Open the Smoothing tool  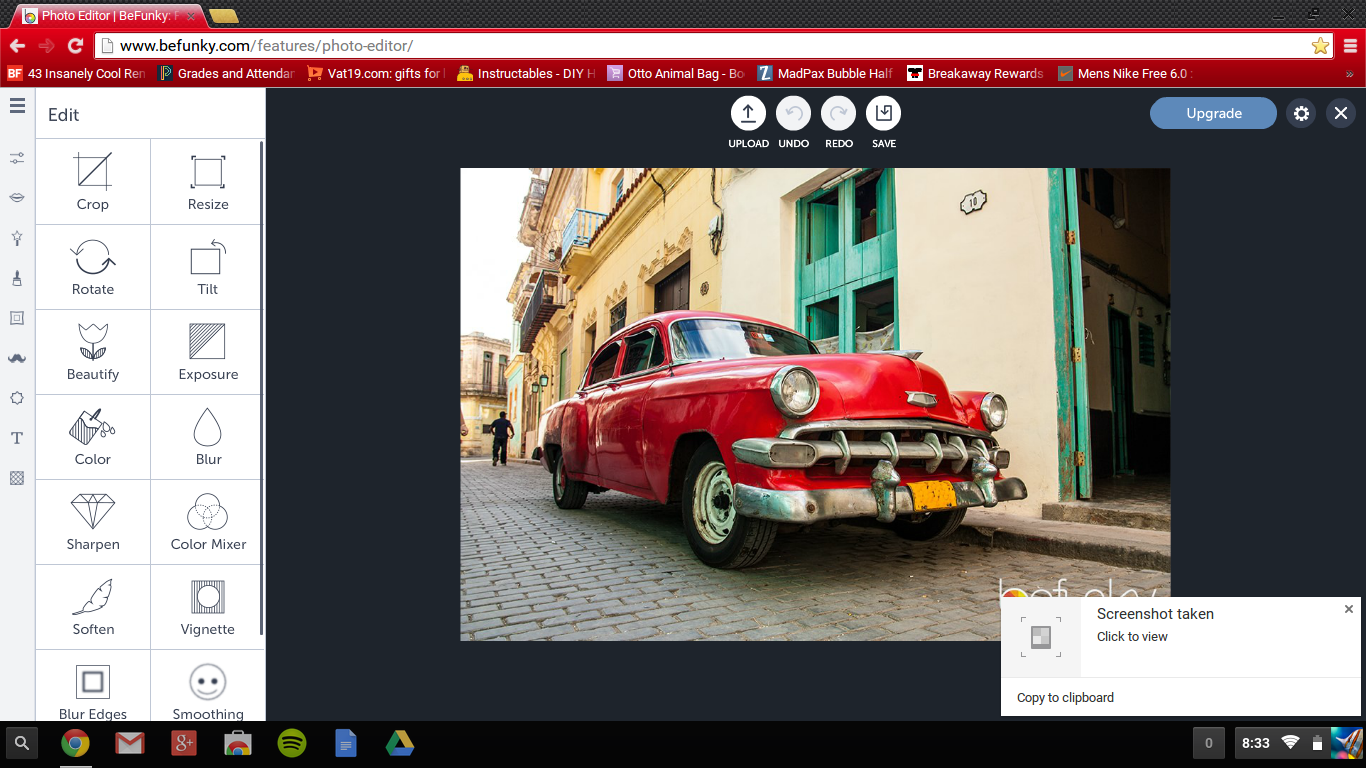tap(208, 686)
